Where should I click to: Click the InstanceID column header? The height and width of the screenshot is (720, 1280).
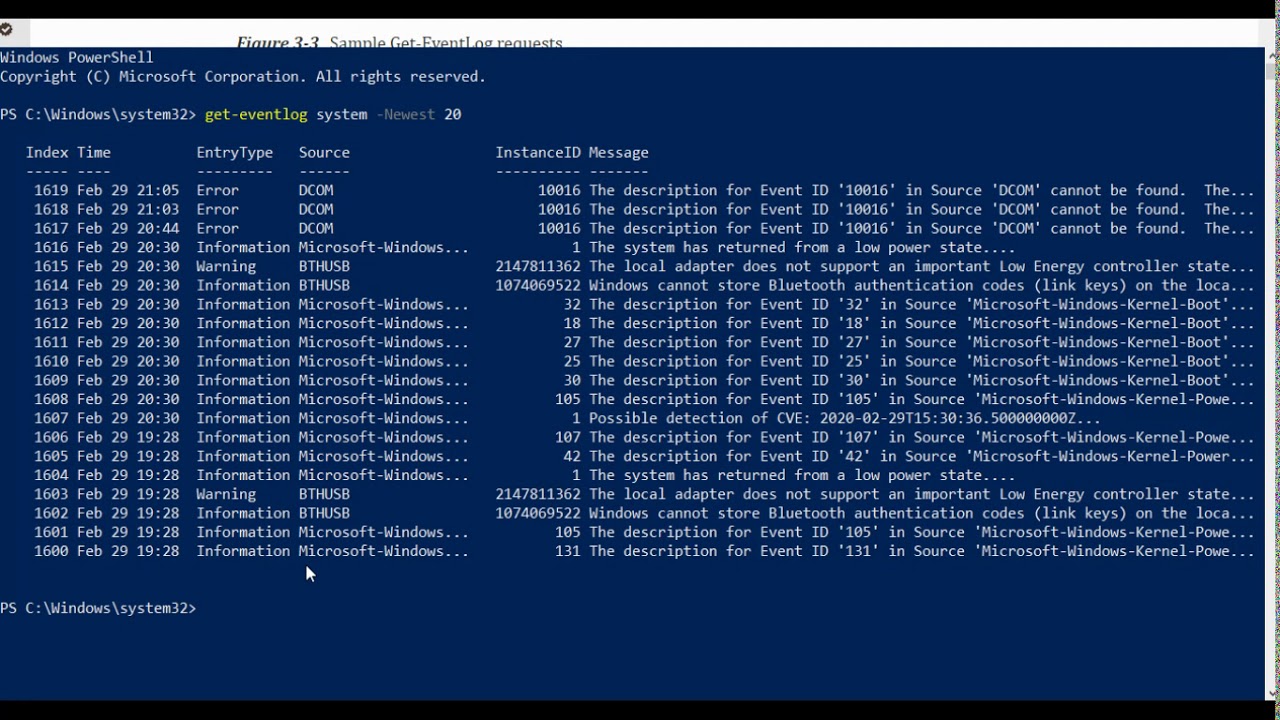pos(537,152)
